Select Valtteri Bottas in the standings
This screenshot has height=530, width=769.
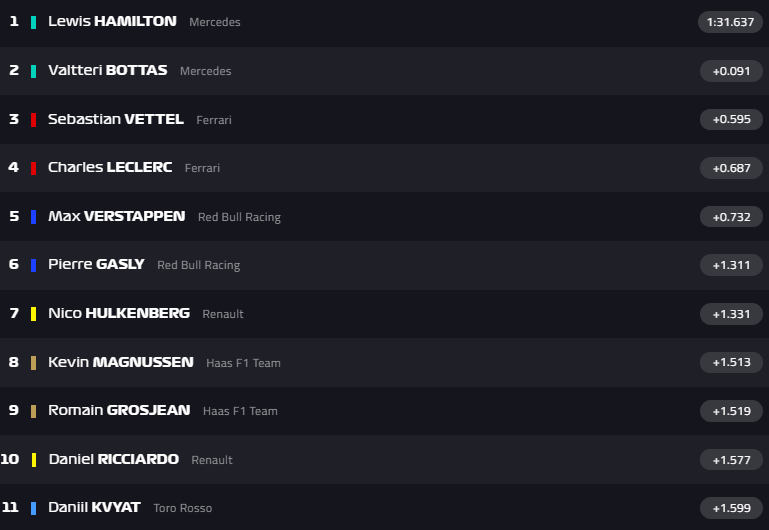tap(107, 70)
